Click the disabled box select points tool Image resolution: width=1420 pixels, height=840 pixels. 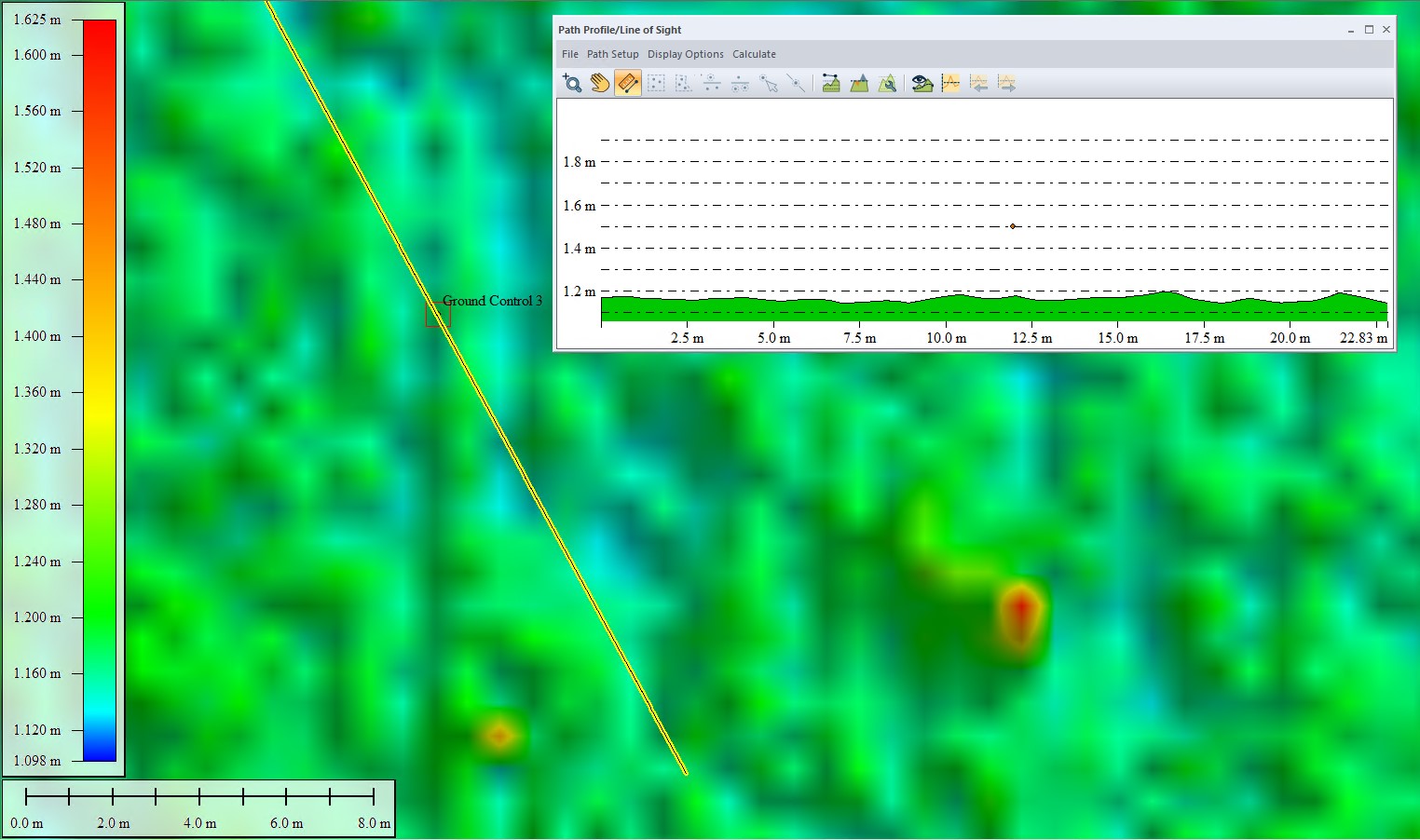[656, 84]
